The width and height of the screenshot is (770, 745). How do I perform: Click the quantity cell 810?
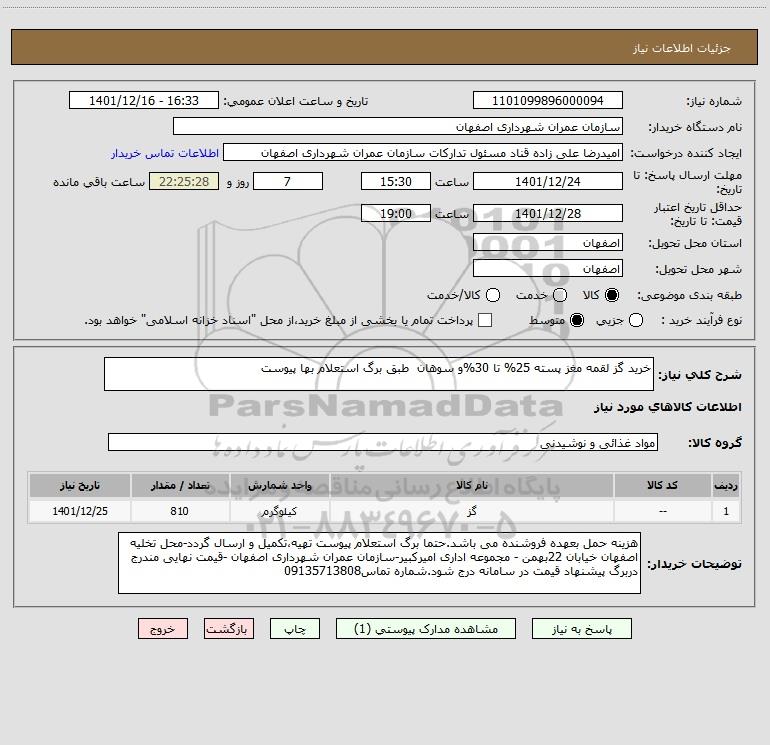tap(180, 511)
